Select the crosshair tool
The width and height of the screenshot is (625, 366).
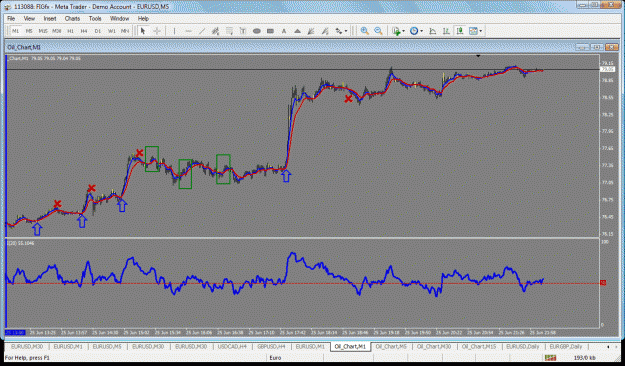tap(157, 31)
